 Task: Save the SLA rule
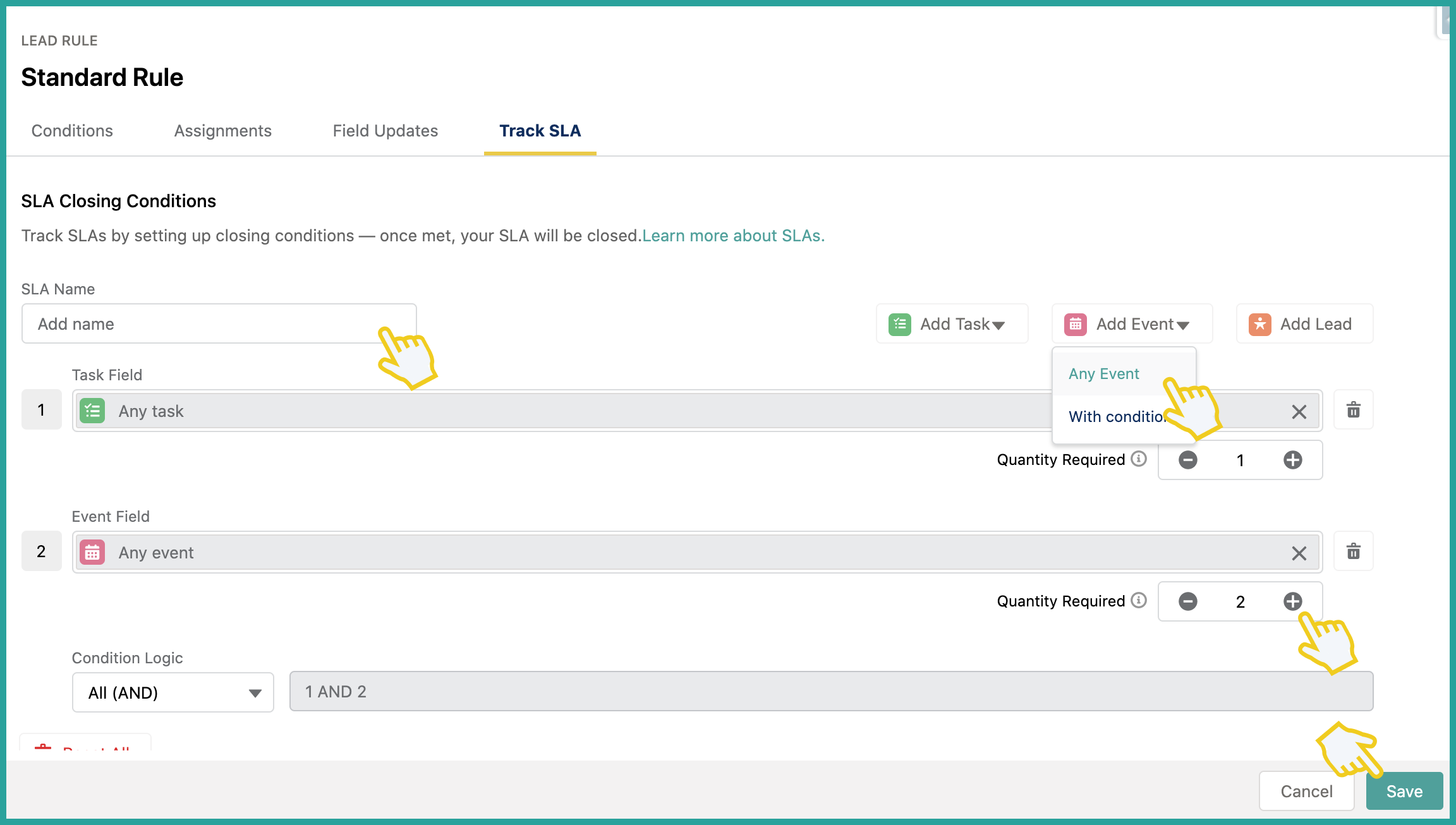click(1404, 791)
